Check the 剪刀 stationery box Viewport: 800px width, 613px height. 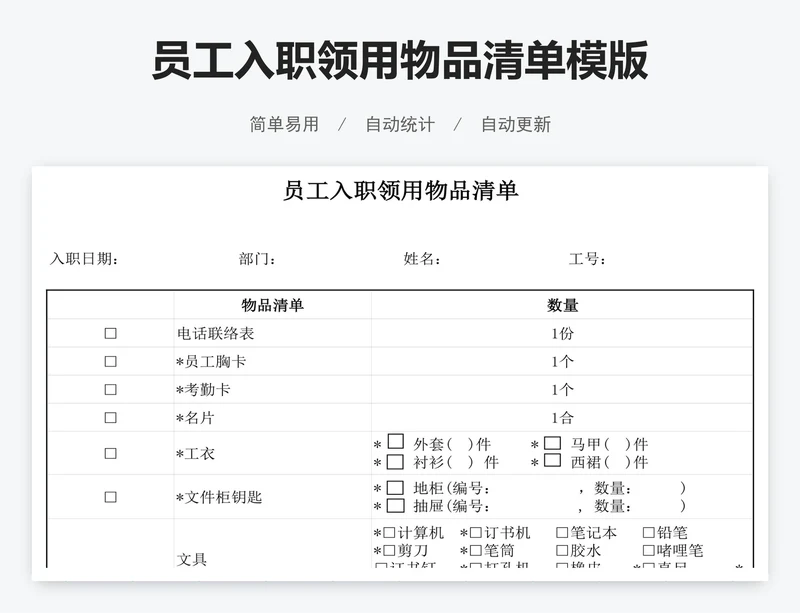(x=389, y=550)
